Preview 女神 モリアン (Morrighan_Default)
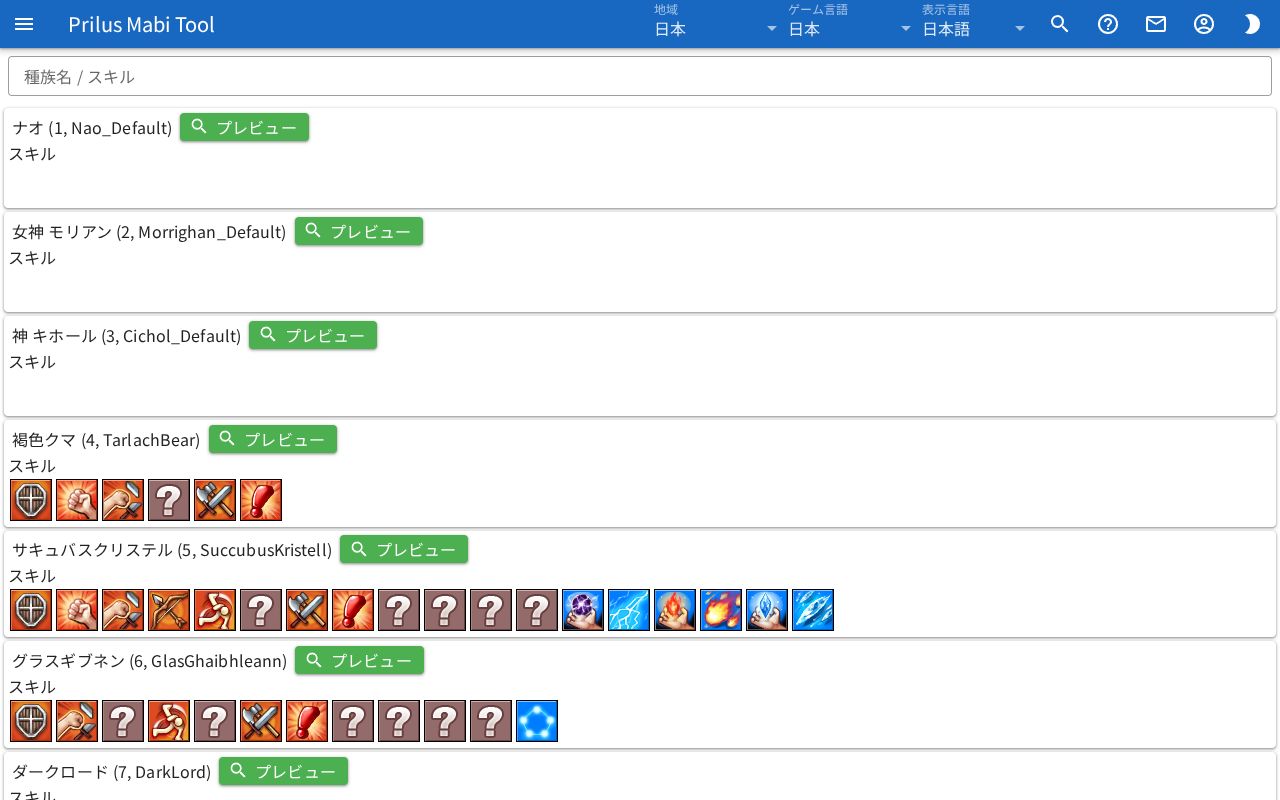 pos(359,231)
